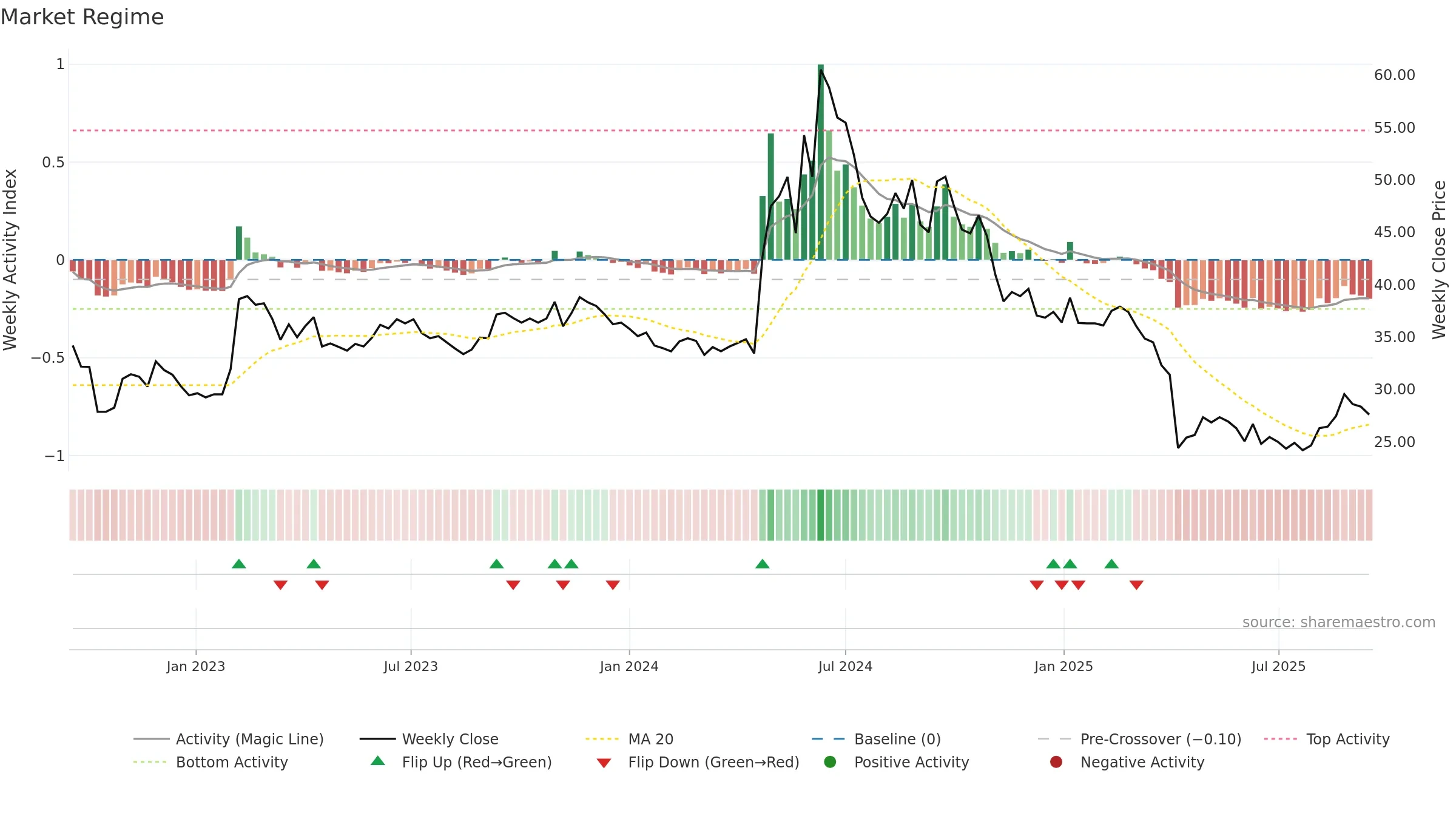Screen dimensions: 1456x819
Task: Click the Market Regime chart title
Action: point(82,17)
